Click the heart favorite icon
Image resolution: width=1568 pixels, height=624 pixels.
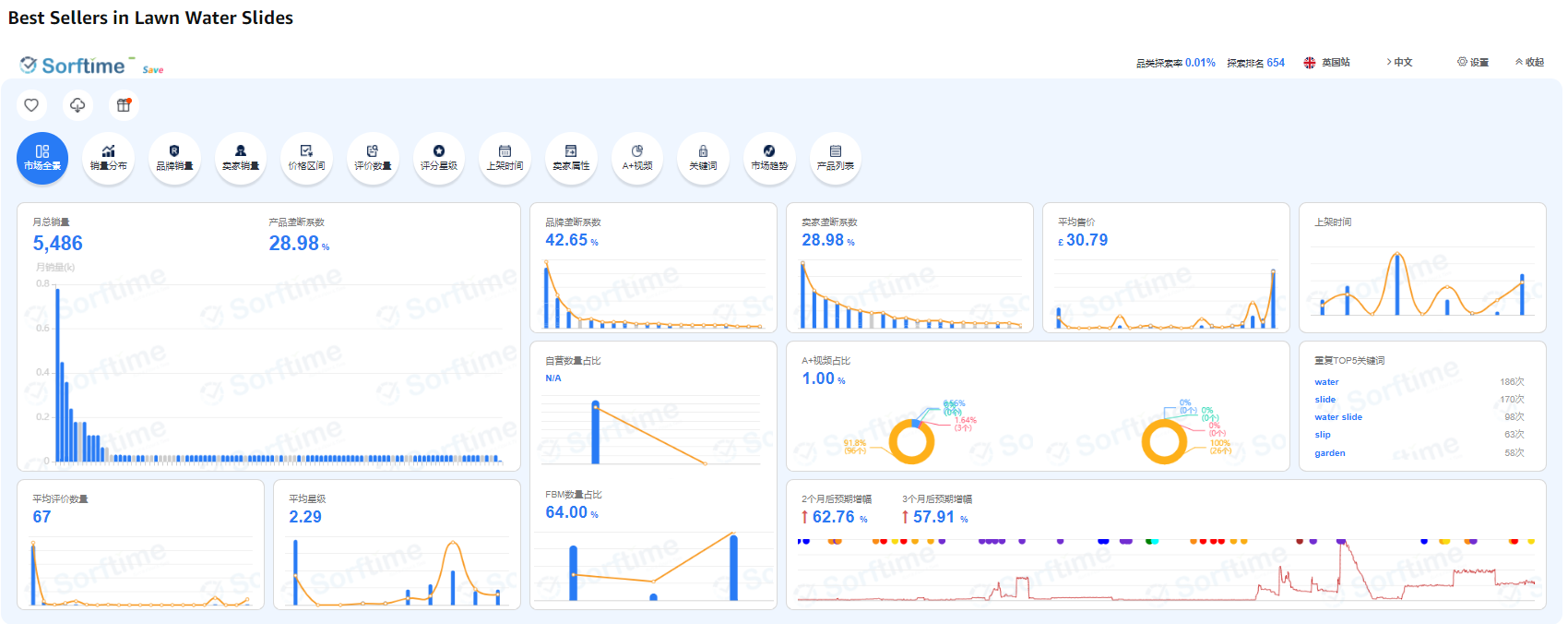[x=31, y=105]
